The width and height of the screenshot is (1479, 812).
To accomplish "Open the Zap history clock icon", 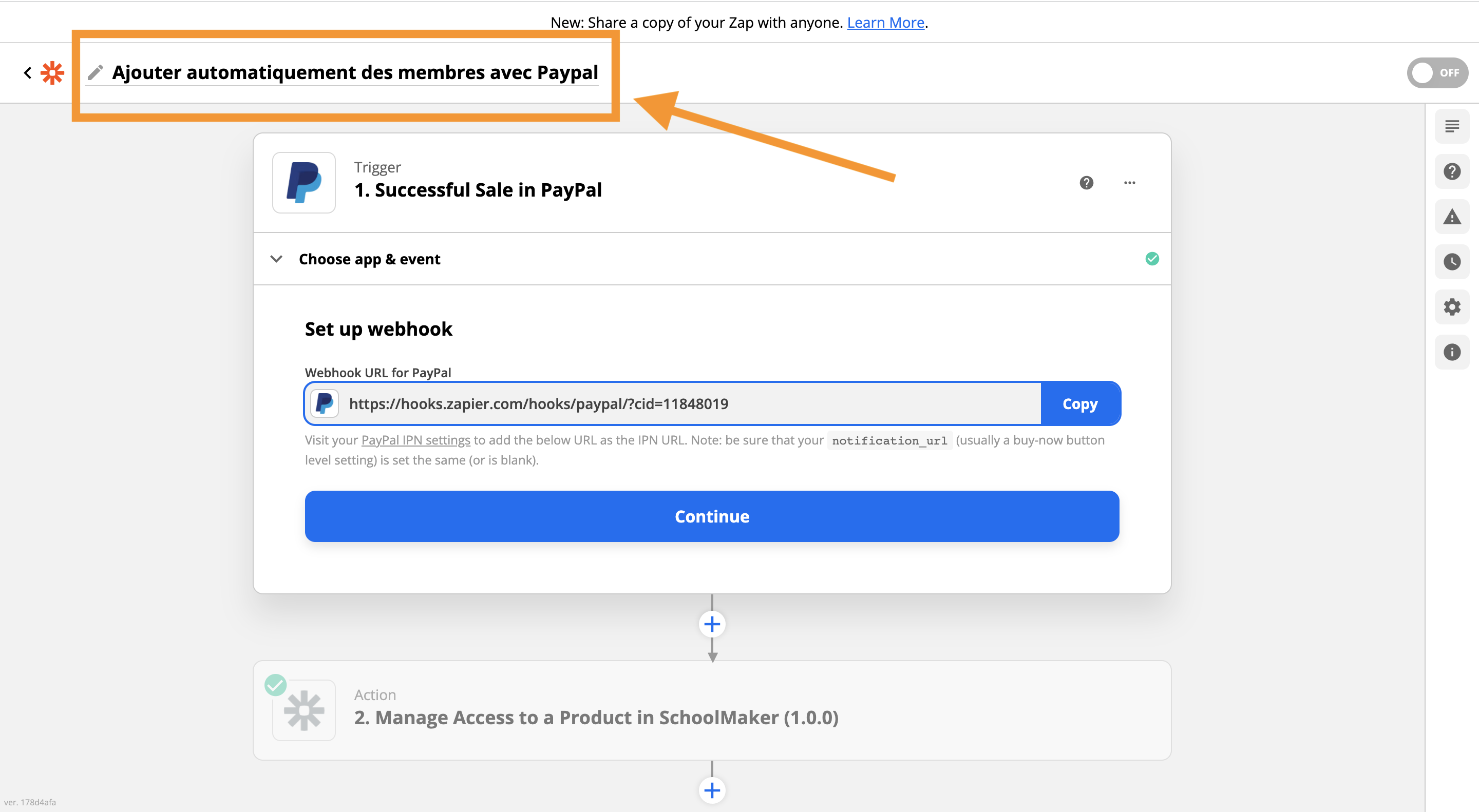I will (1451, 262).
